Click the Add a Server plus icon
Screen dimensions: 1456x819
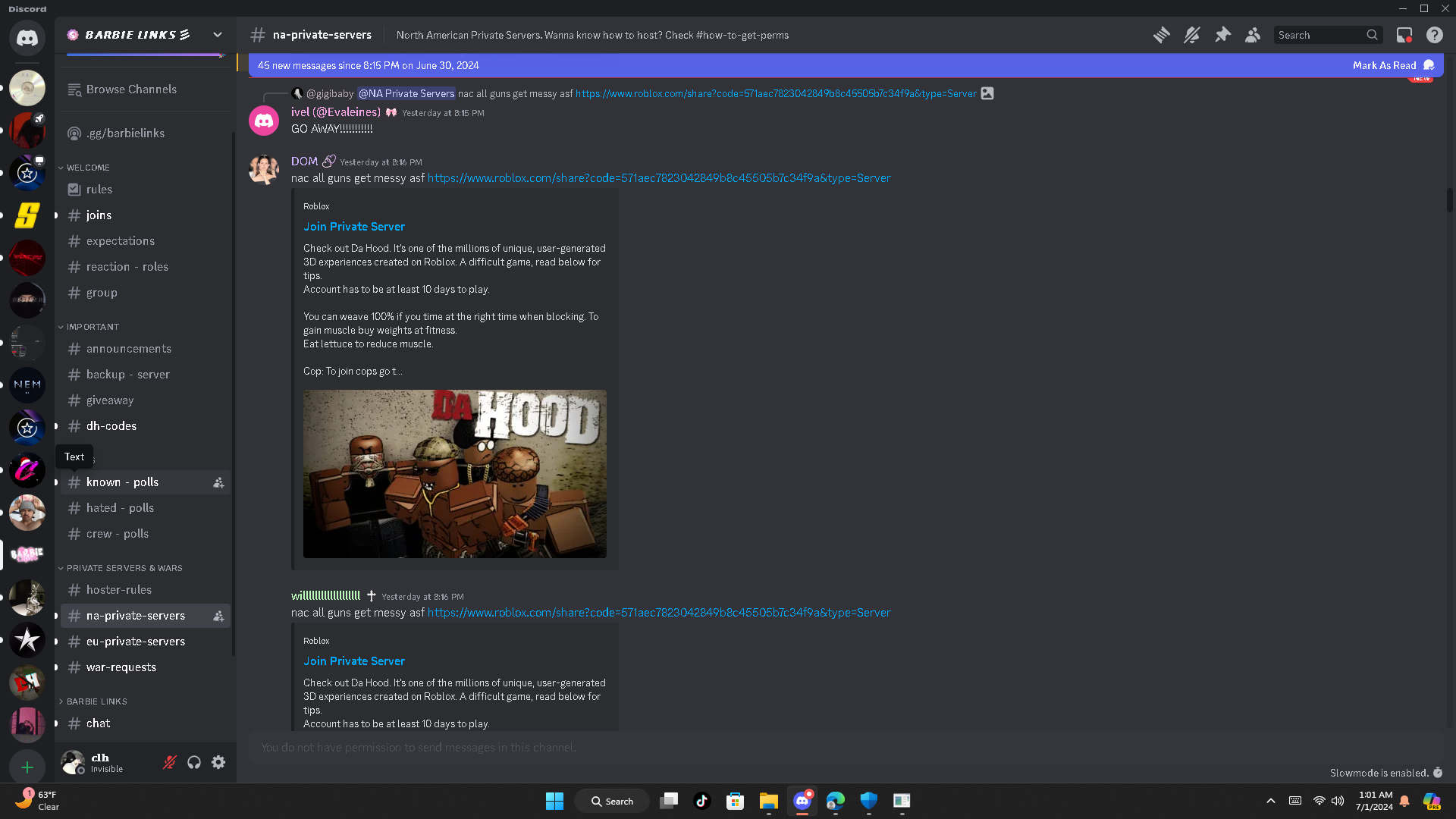click(27, 767)
